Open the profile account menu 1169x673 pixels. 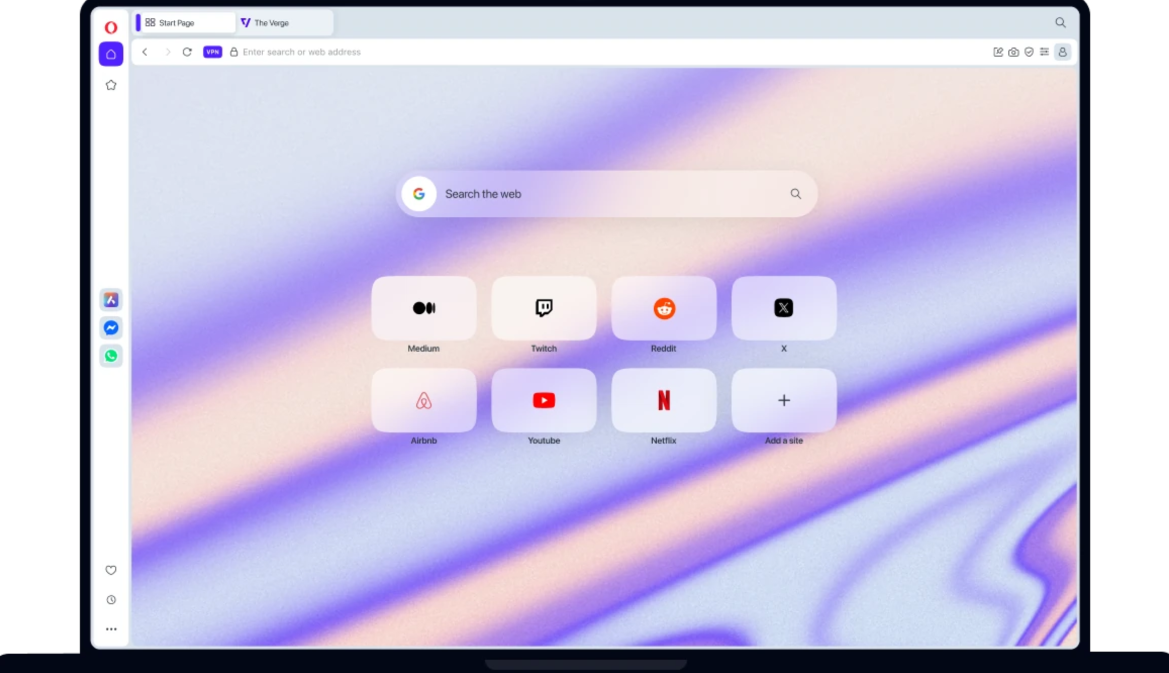coord(1062,52)
